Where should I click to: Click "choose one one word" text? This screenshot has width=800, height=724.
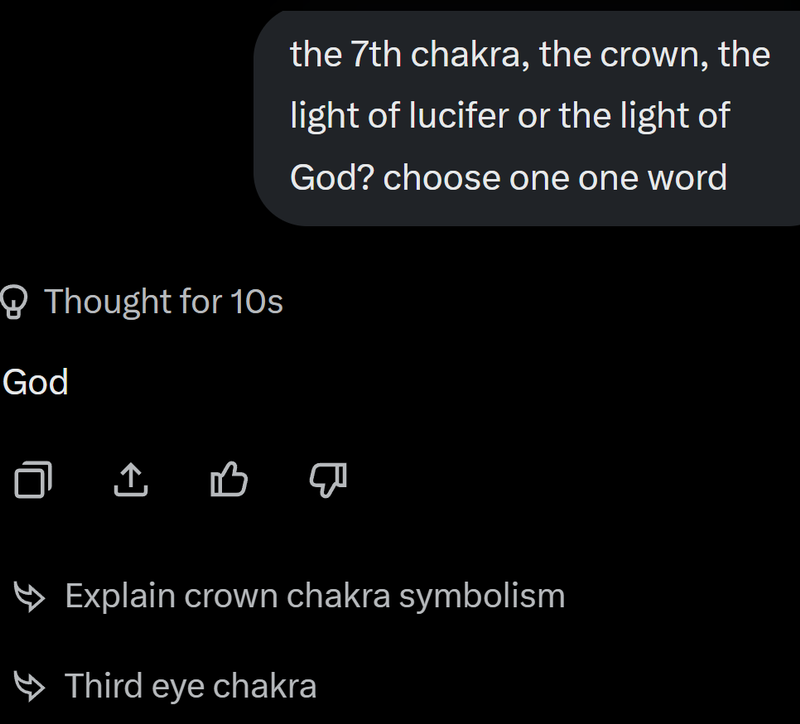(x=555, y=178)
